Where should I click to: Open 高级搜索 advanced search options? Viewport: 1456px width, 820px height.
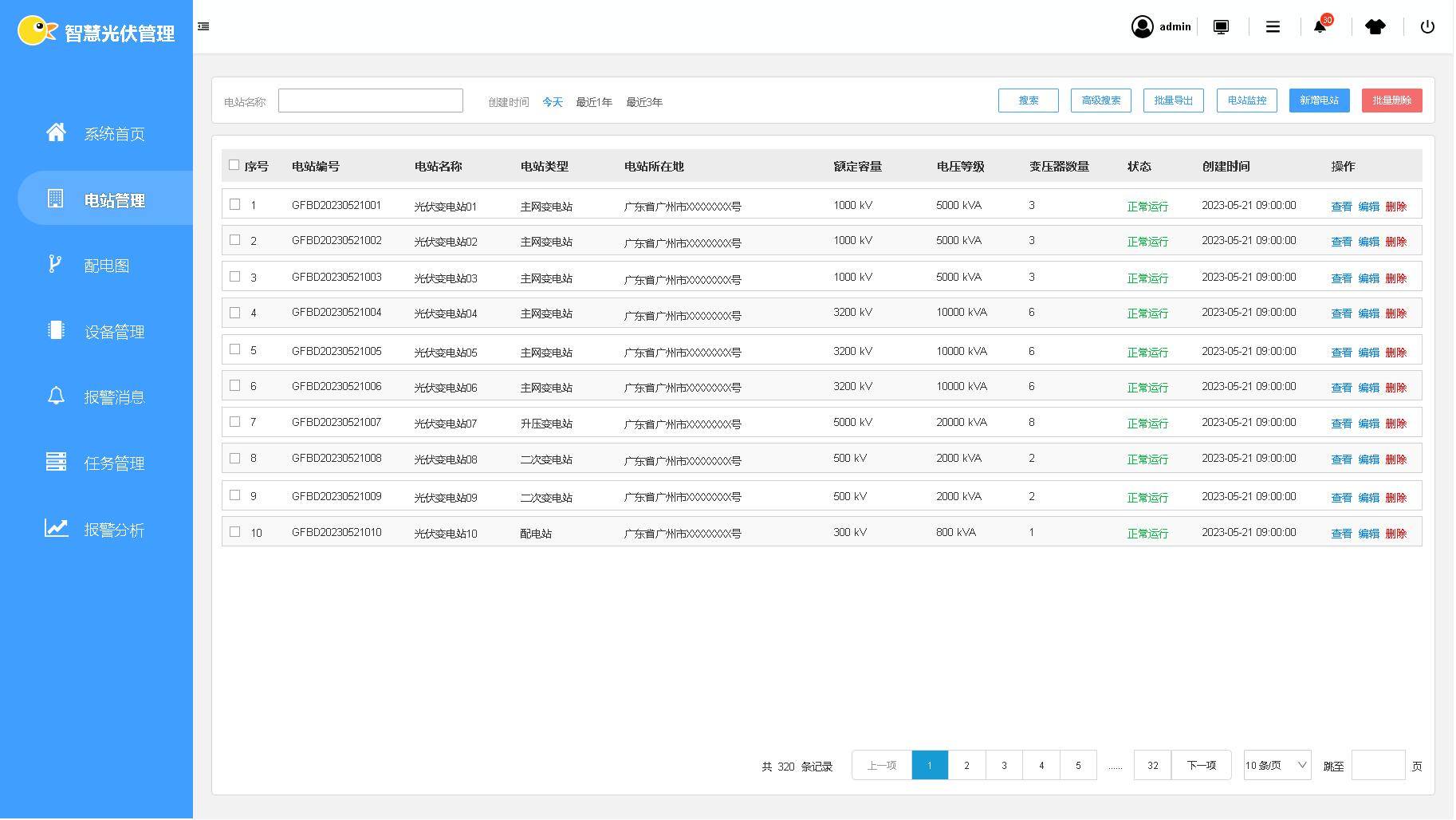(1100, 101)
